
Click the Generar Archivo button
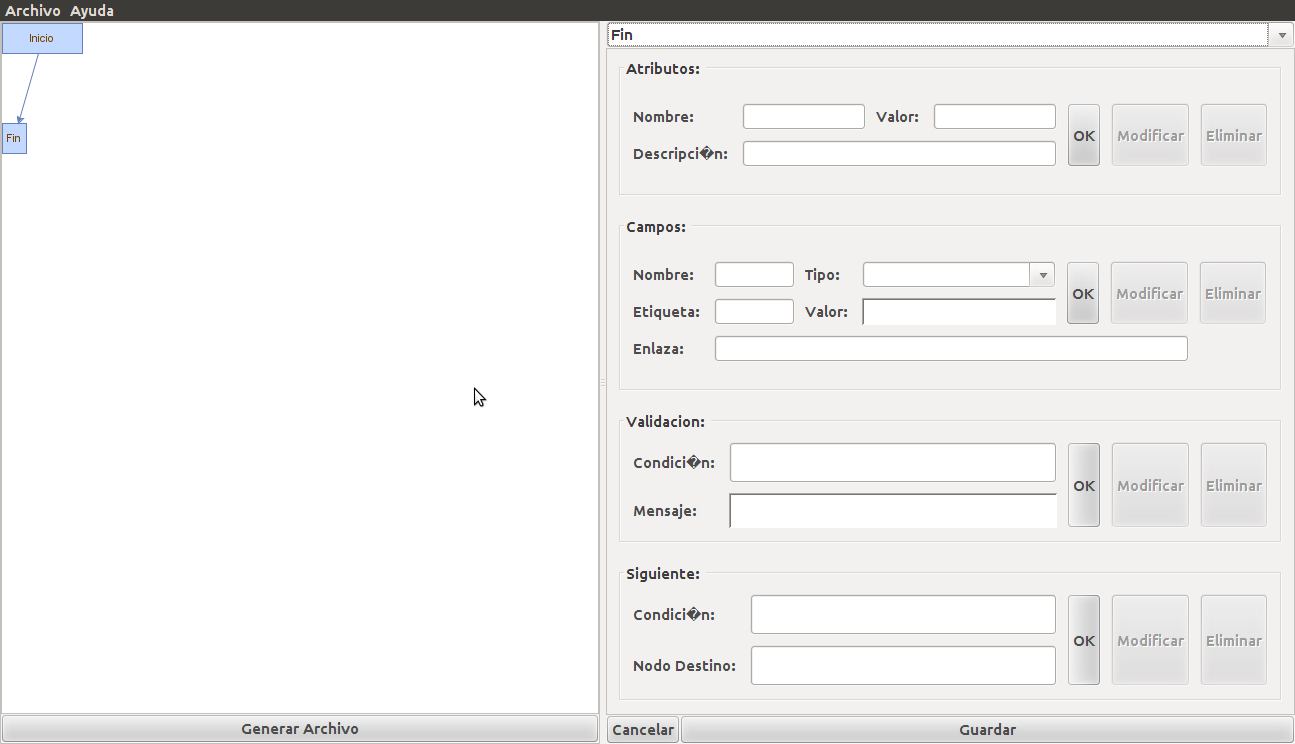pos(300,729)
